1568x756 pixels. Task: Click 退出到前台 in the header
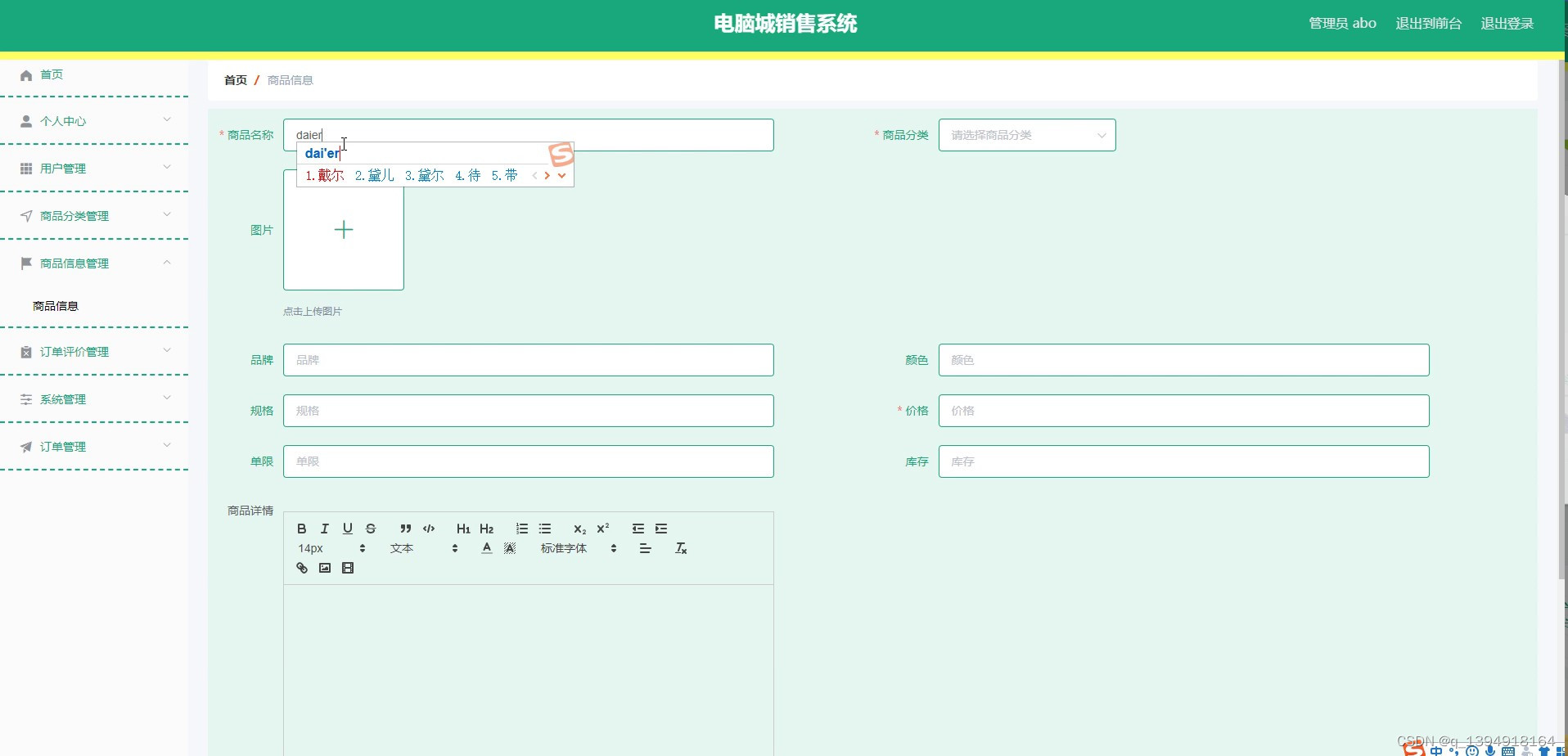[1428, 24]
